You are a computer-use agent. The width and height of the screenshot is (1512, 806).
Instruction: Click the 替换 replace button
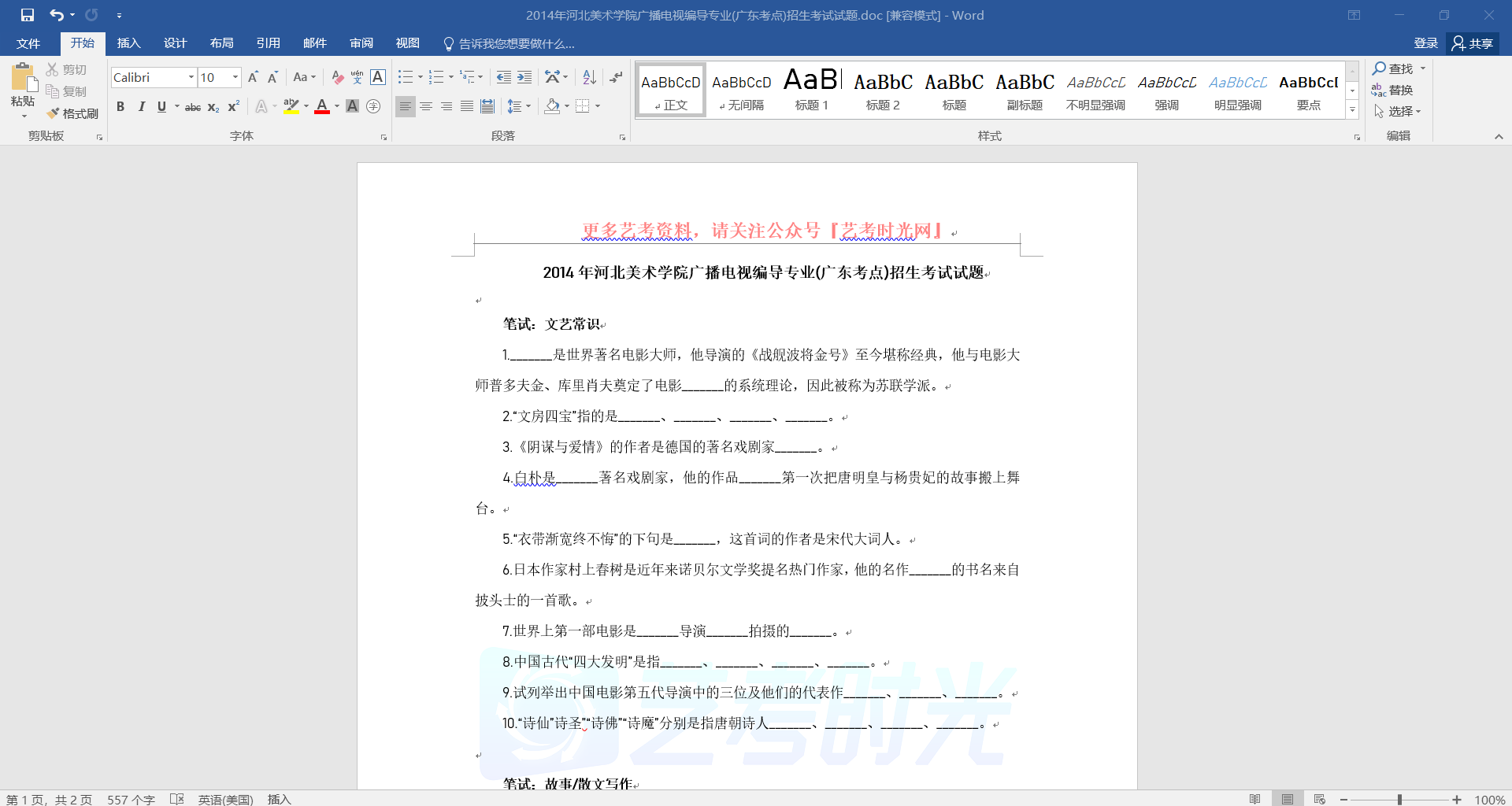1392,90
